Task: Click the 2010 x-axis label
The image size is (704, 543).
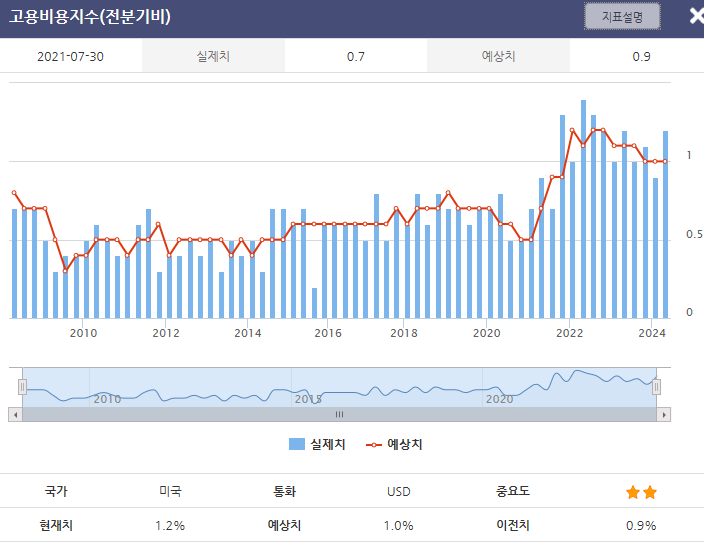Action: click(x=83, y=333)
